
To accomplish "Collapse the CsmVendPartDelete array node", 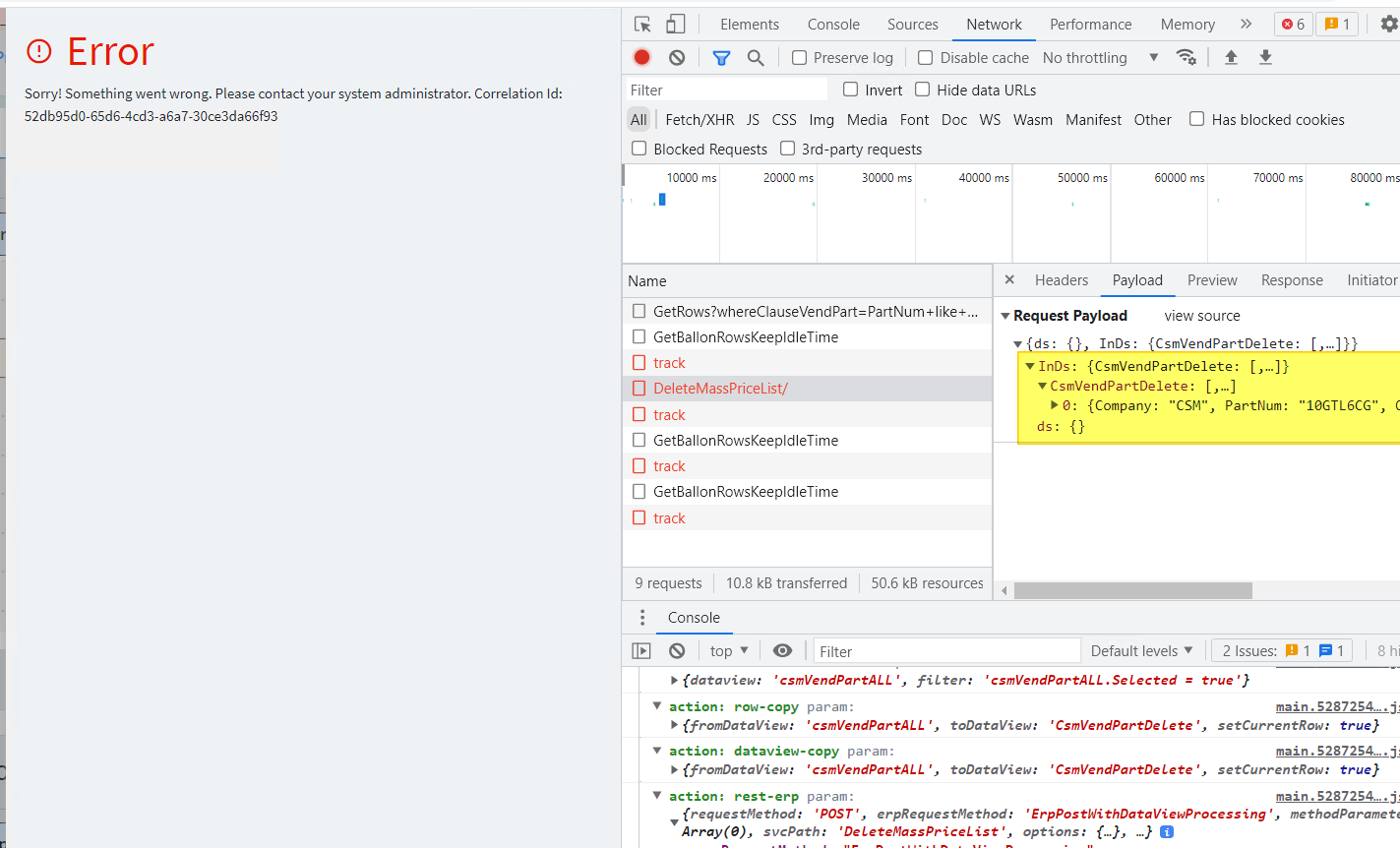I will pyautogui.click(x=1043, y=386).
